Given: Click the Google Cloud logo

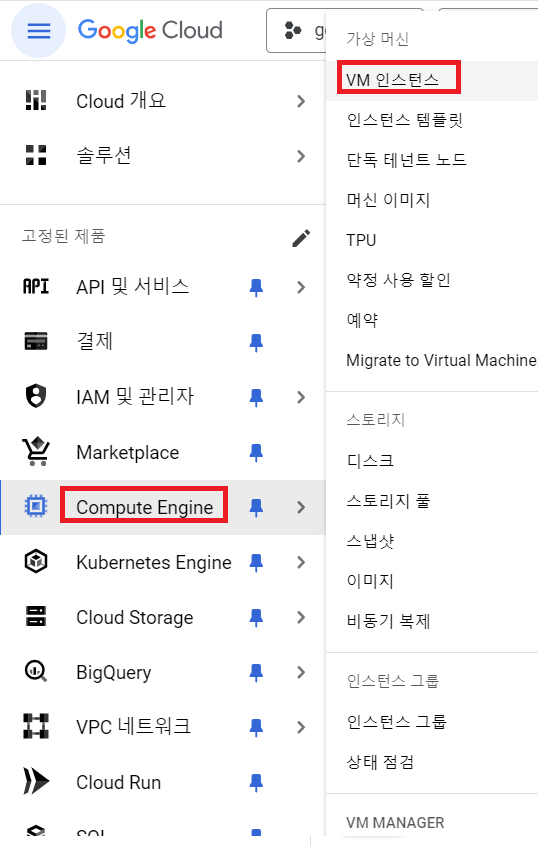Looking at the screenshot, I should pyautogui.click(x=150, y=31).
